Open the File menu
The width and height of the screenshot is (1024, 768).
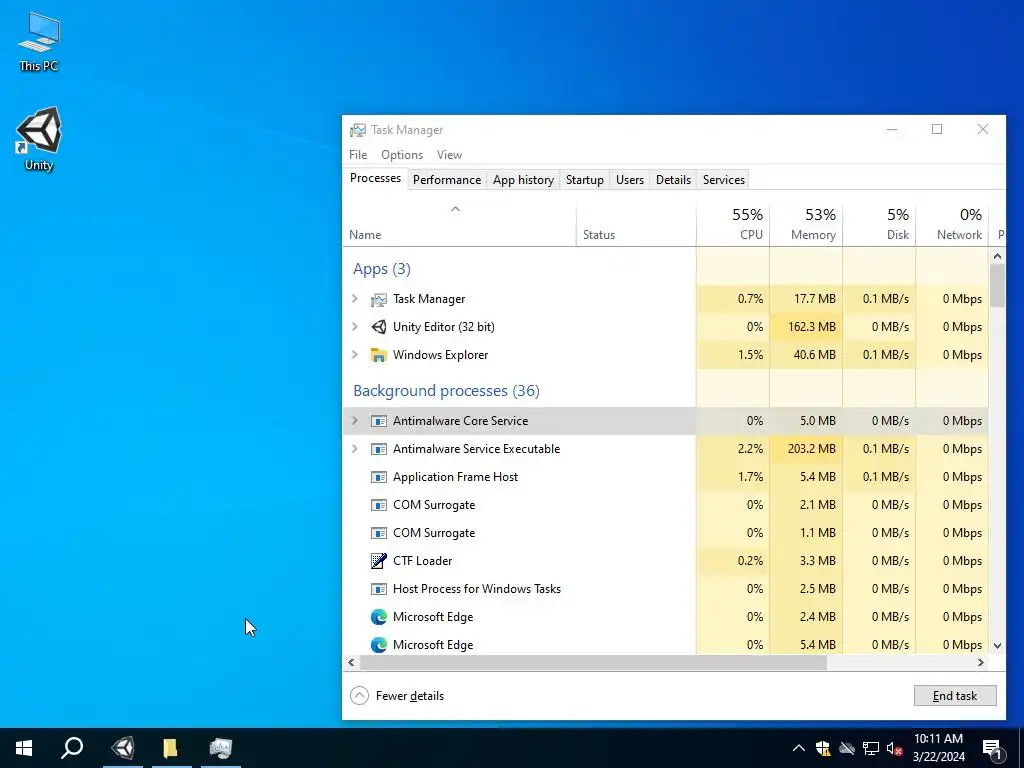[x=358, y=155]
